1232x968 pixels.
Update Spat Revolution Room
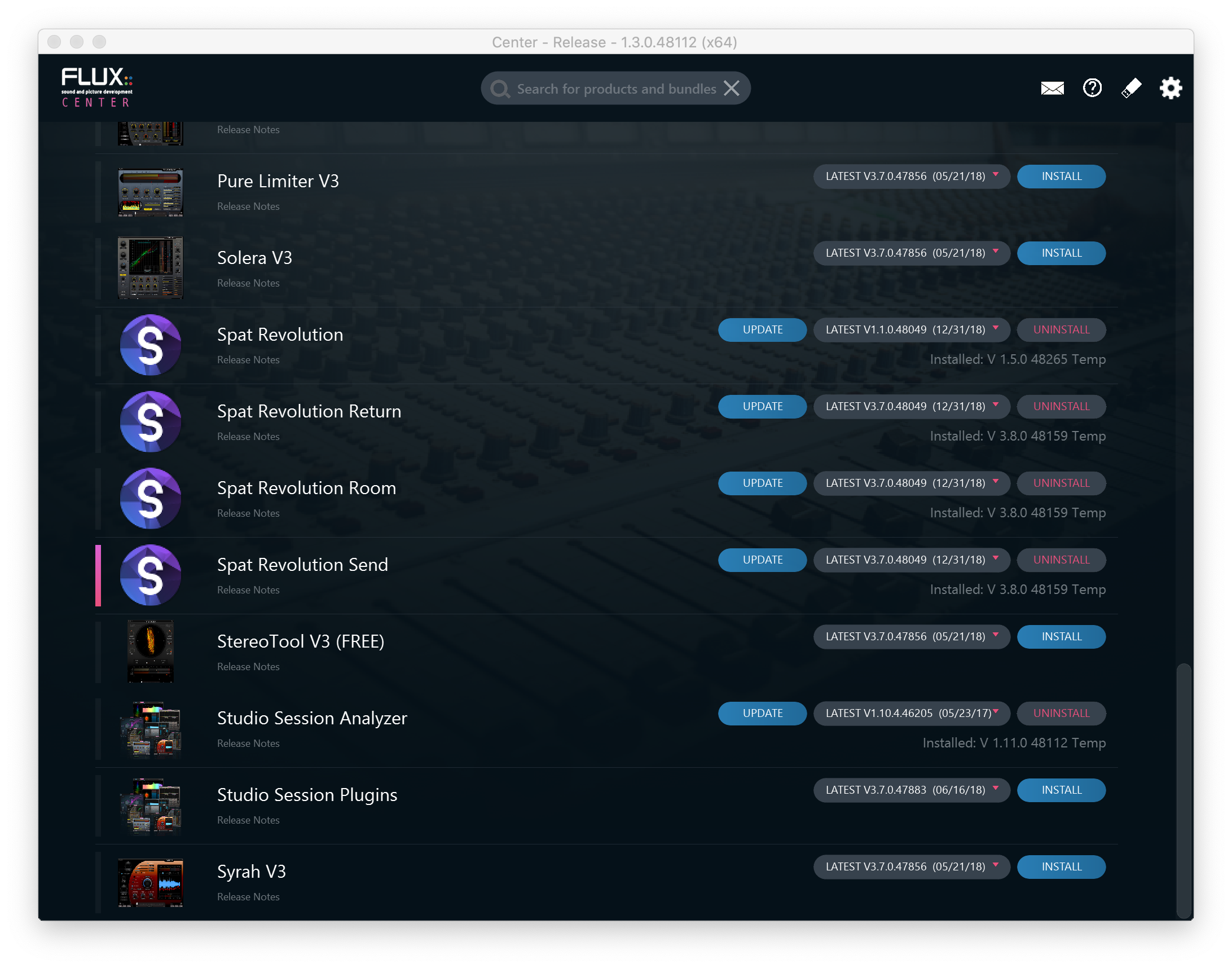(762, 483)
